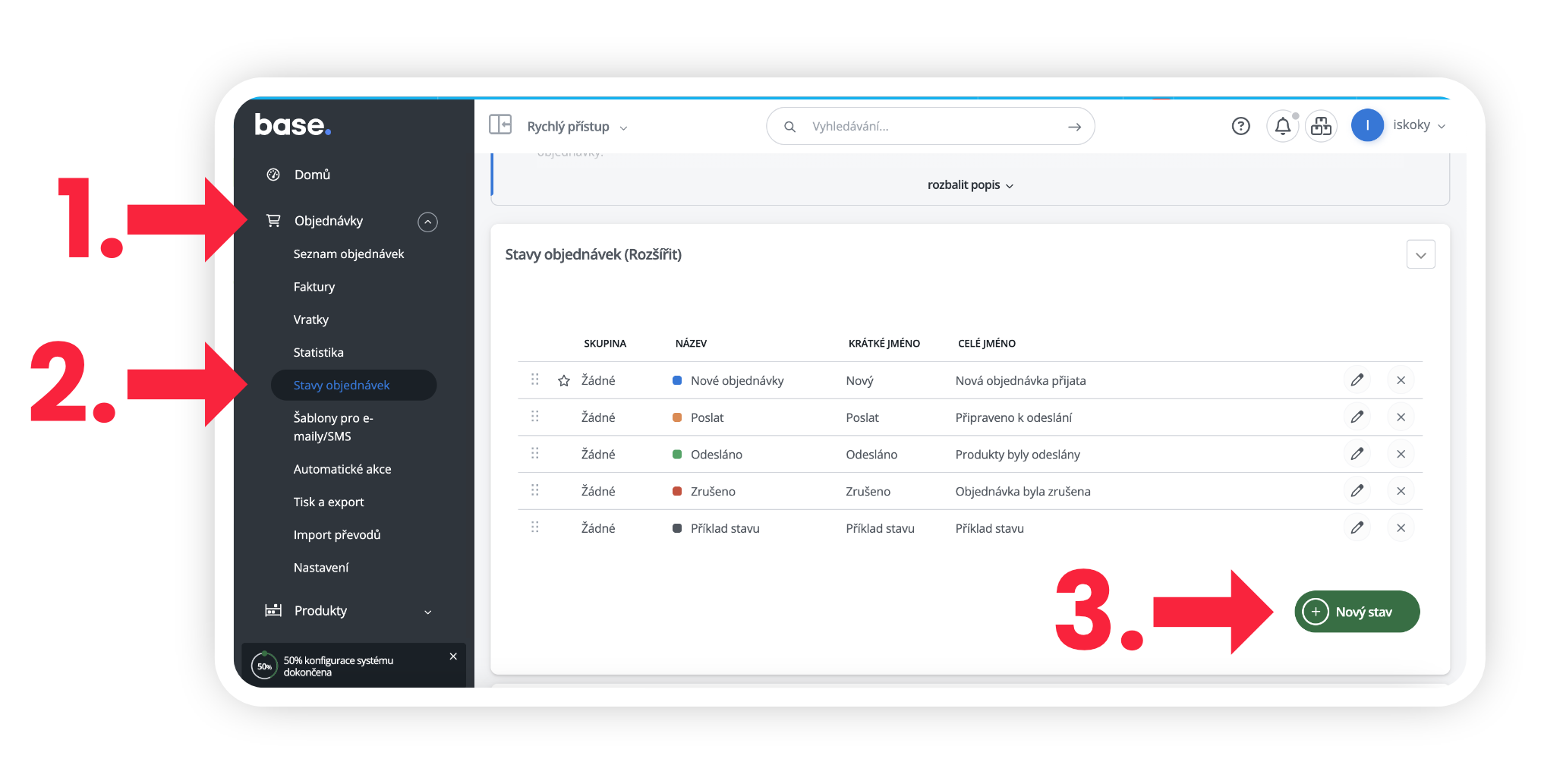
Task: Open Import převodů
Action: tap(337, 534)
